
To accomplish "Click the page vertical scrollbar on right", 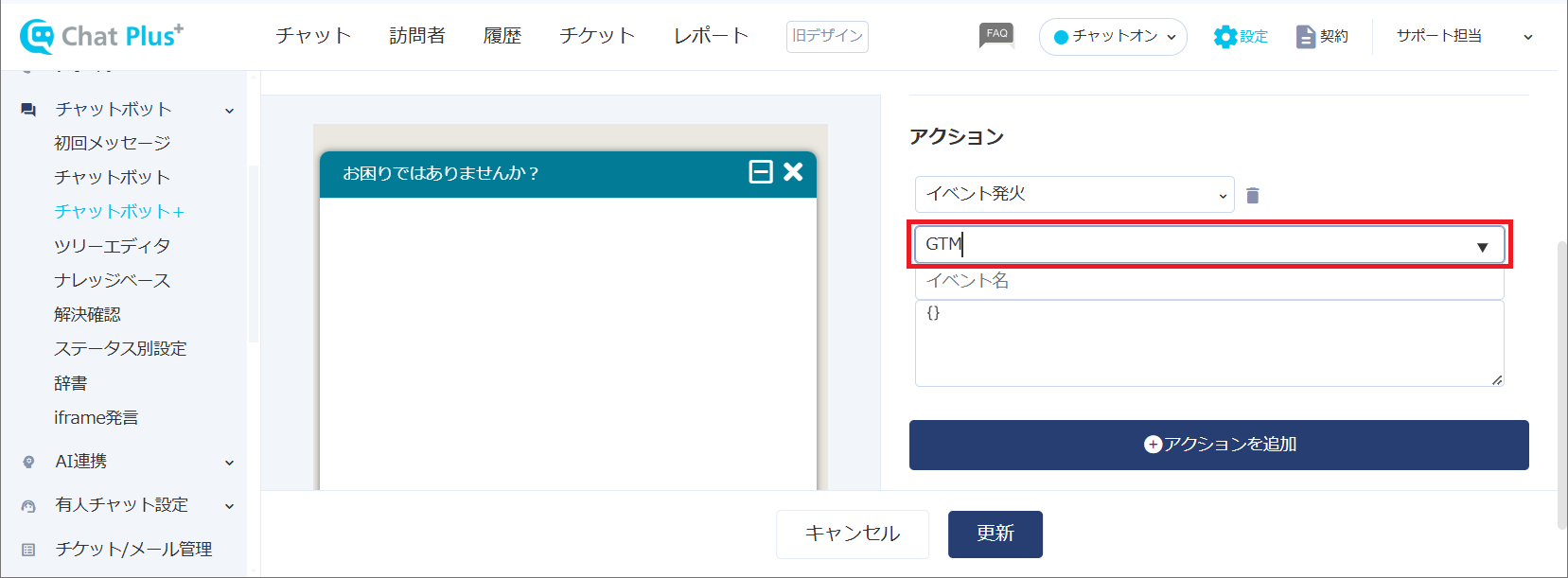I will [x=1561, y=384].
